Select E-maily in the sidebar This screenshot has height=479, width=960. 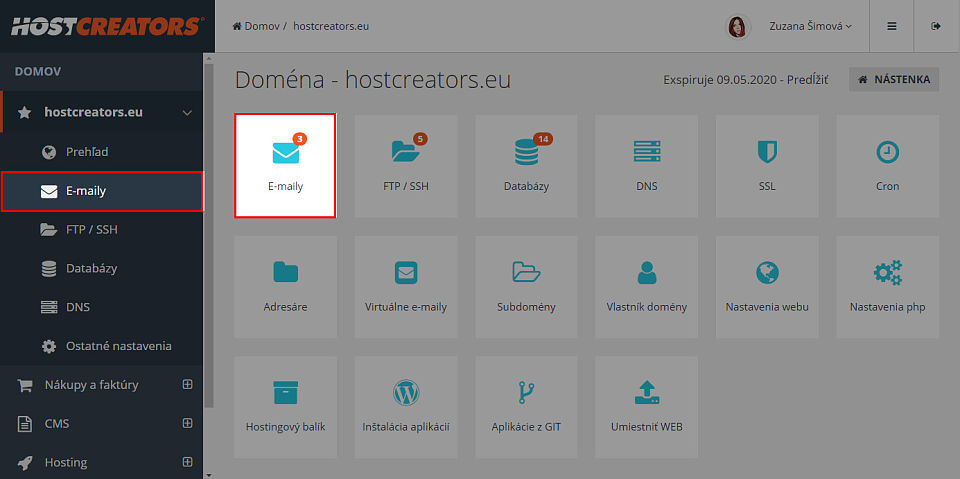(102, 191)
